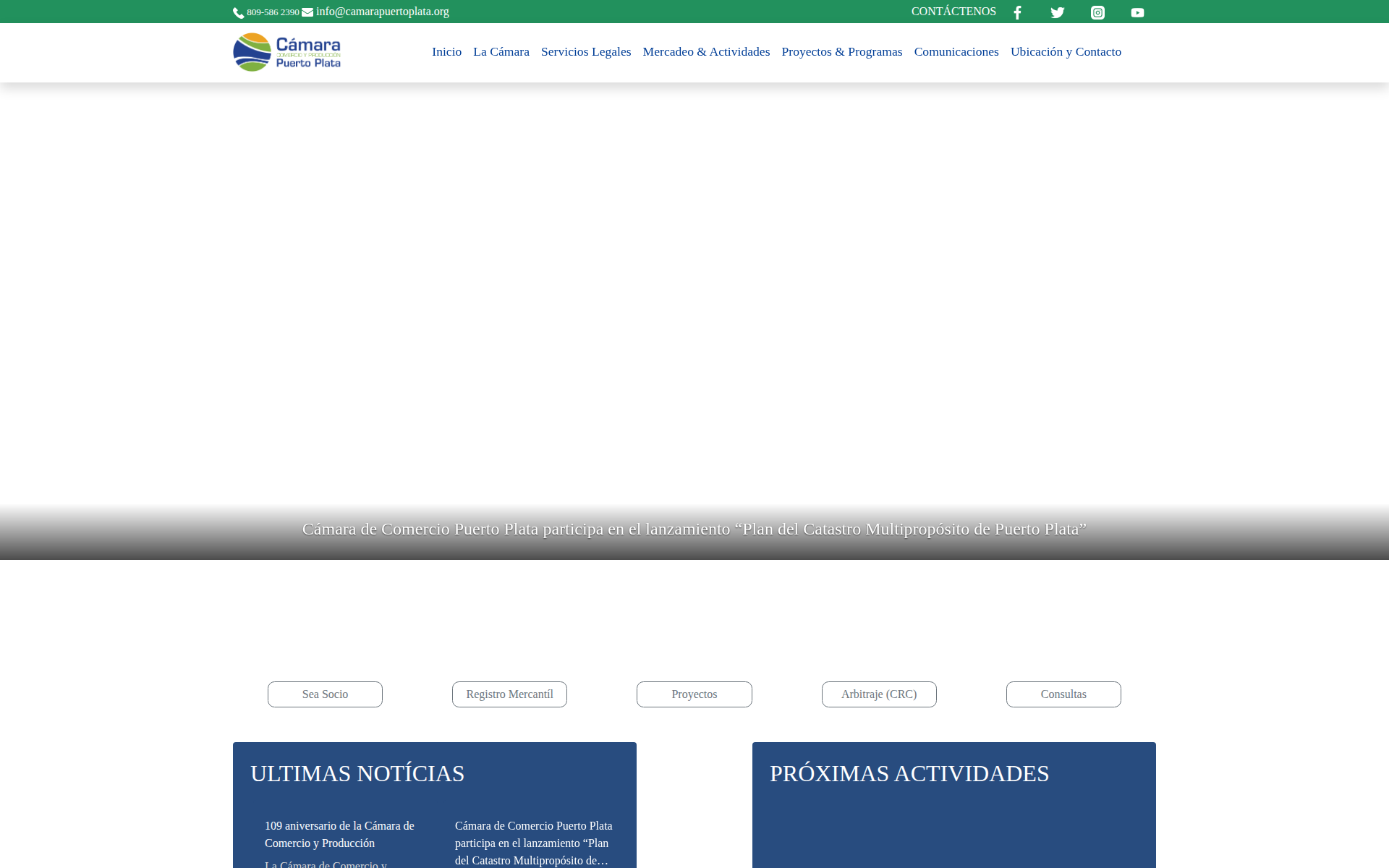The width and height of the screenshot is (1389, 868).
Task: Go to the Inicio menu item
Action: coord(446,52)
